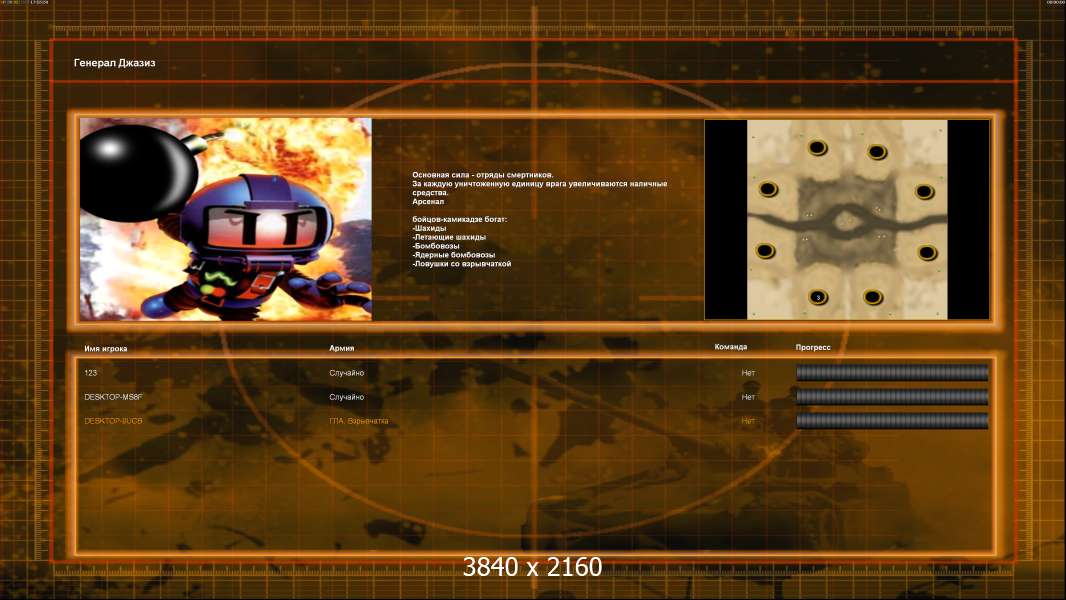1066x600 pixels.
Task: Click team 'Нет' in DESKTOP-MS8F row
Action: (748, 397)
